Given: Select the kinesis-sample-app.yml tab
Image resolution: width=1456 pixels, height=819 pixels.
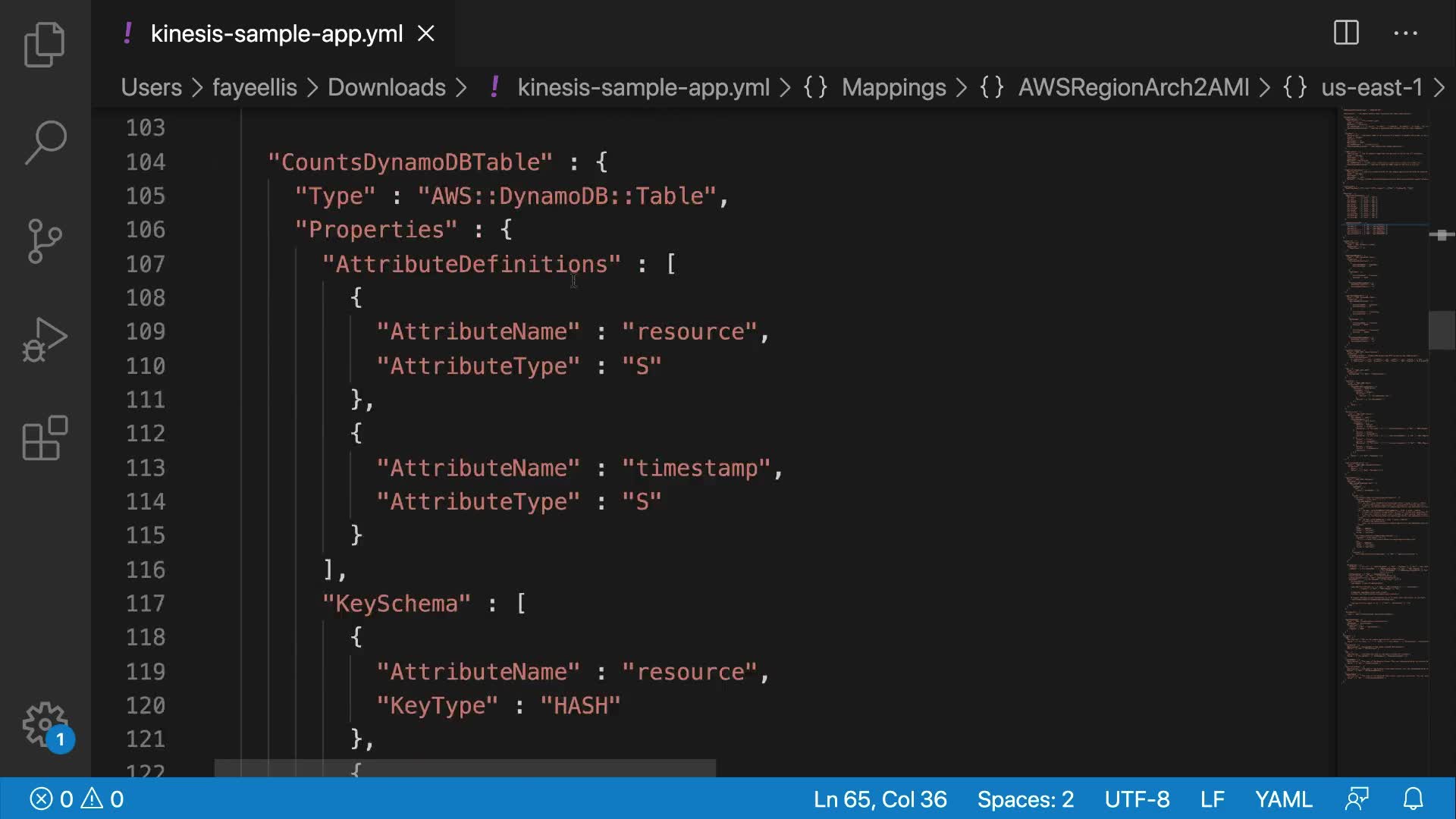Looking at the screenshot, I should [276, 33].
